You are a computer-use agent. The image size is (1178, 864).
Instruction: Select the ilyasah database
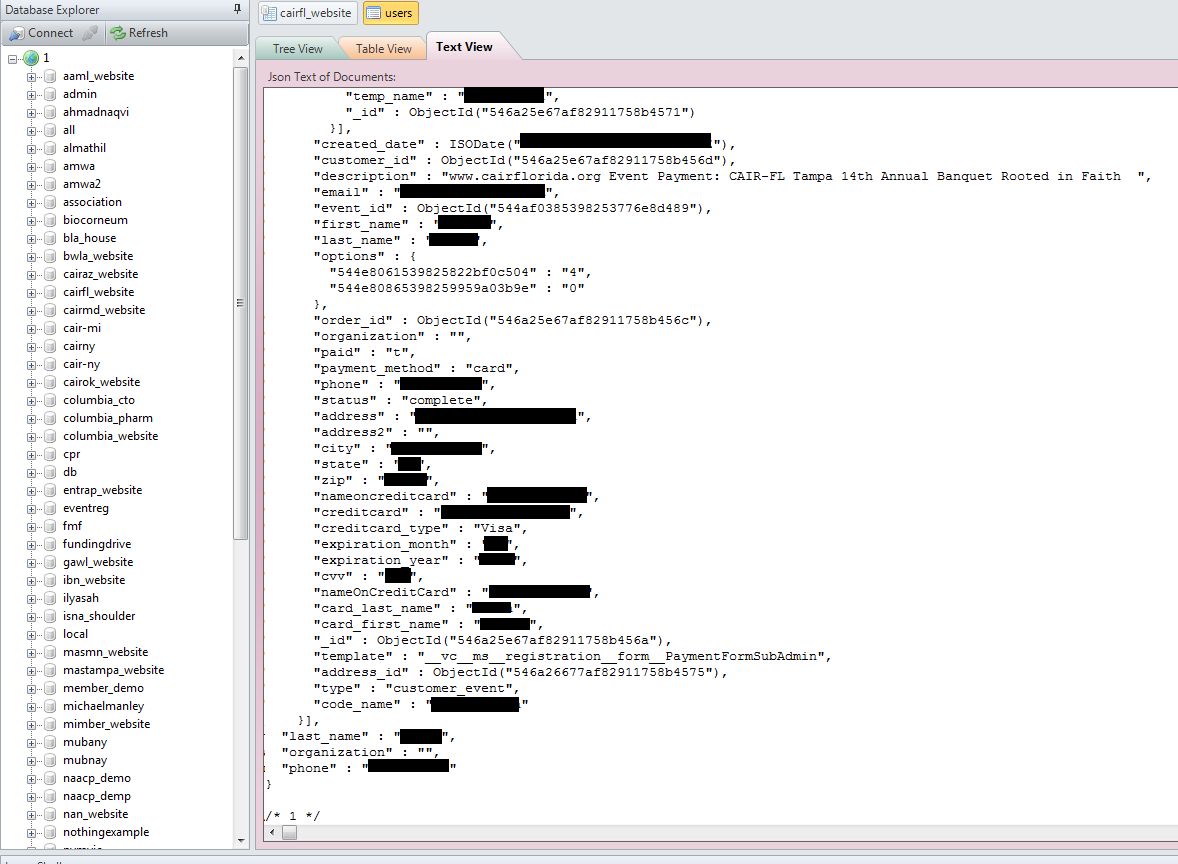tap(80, 598)
